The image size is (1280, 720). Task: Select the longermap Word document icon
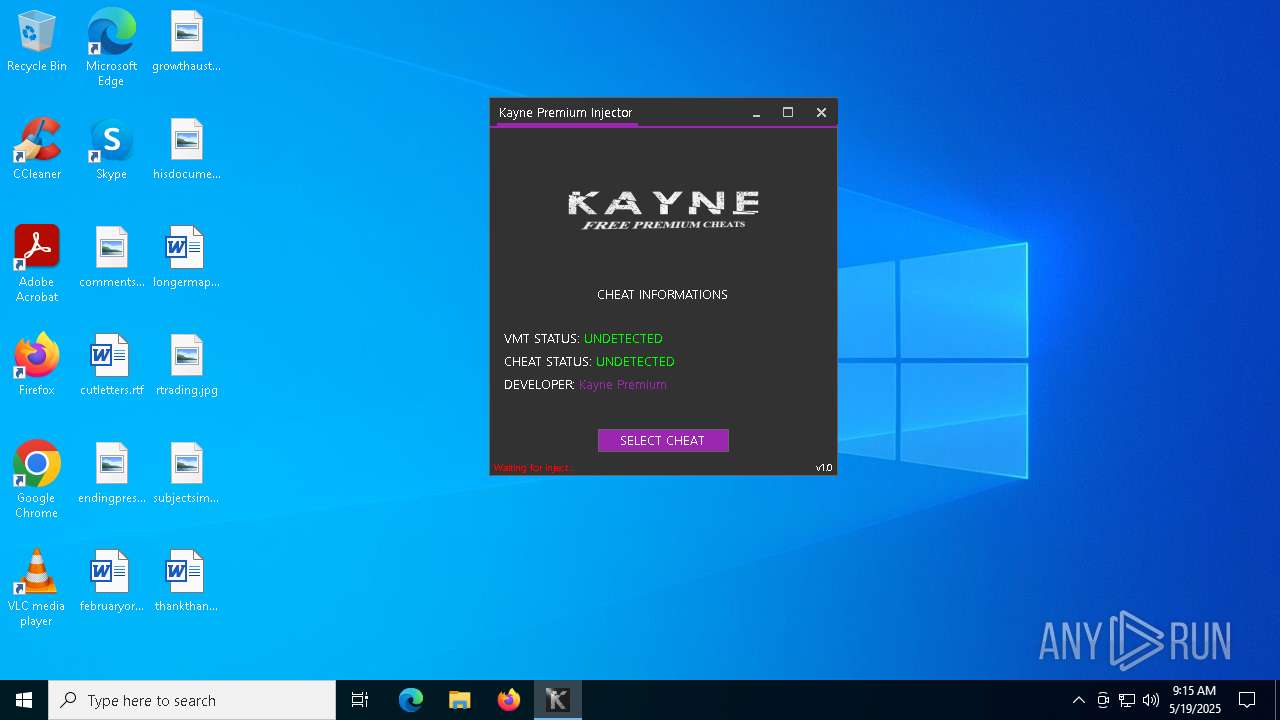tap(186, 257)
